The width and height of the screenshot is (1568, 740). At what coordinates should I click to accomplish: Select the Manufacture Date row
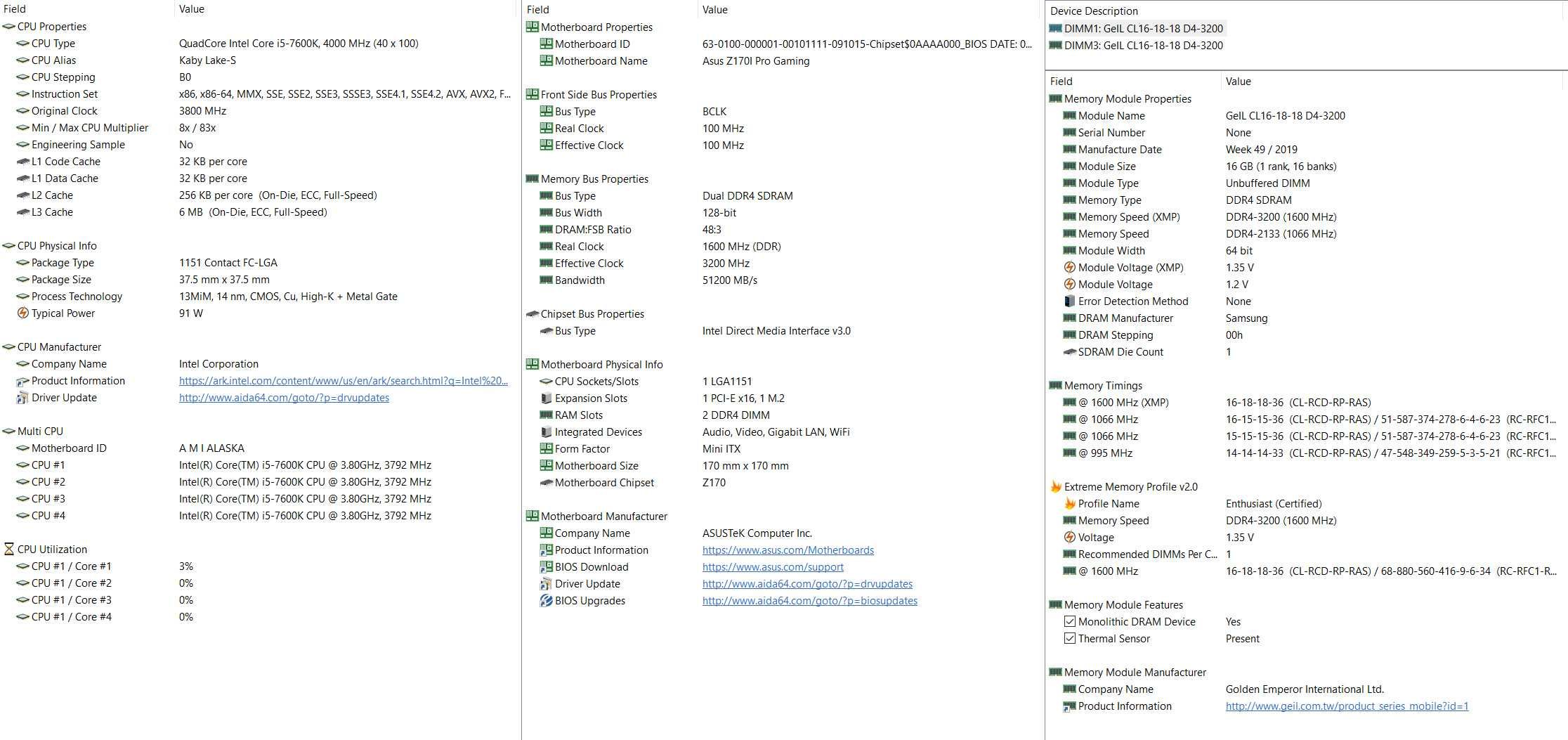tap(1307, 150)
